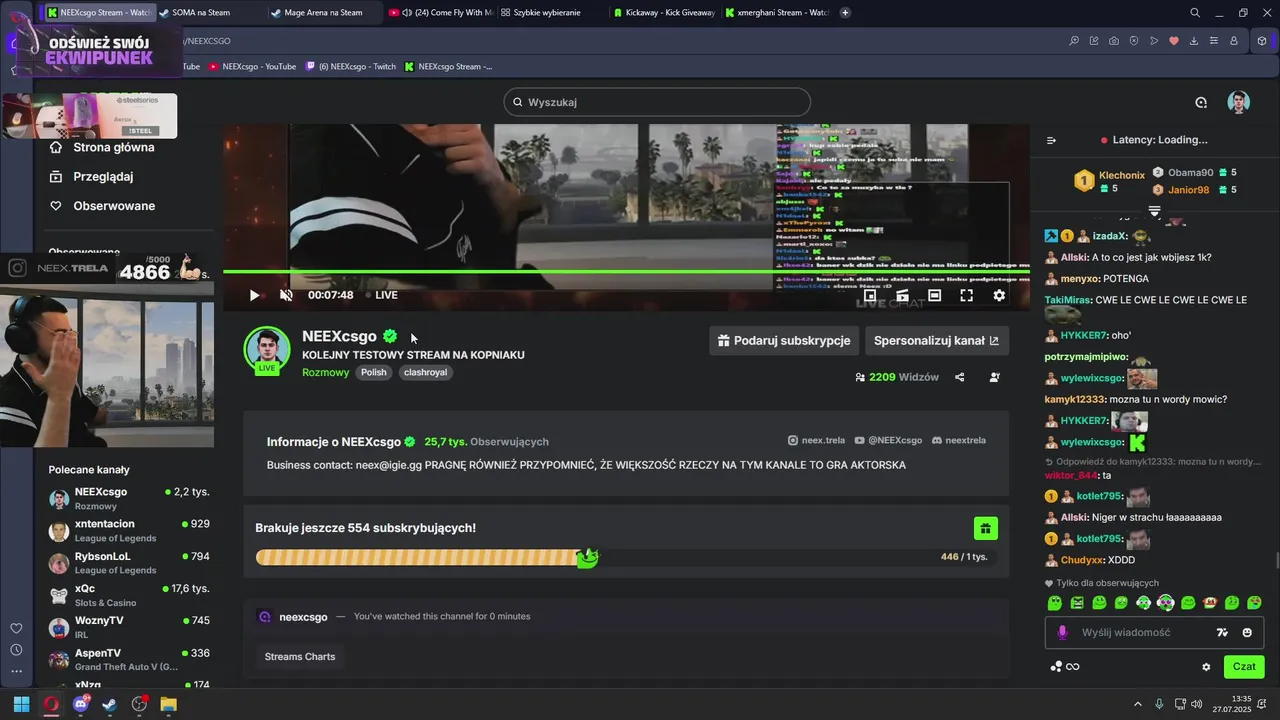Click the circular icon beside profile avatar
The width and height of the screenshot is (1280, 720).
(1201, 102)
